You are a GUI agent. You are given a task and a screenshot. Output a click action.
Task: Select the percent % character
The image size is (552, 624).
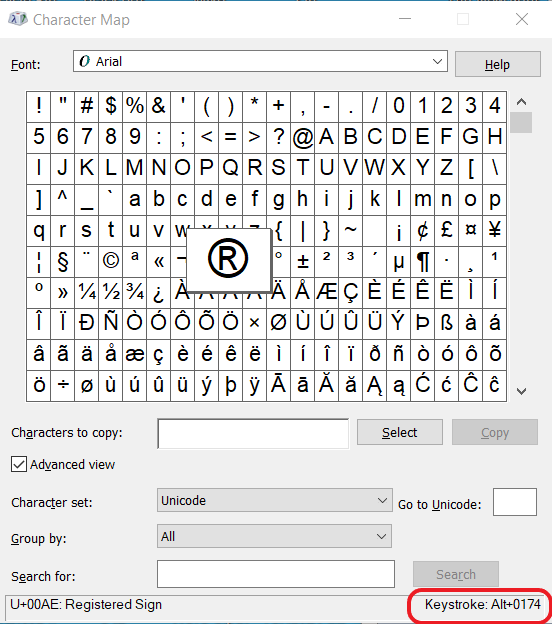[x=135, y=106]
